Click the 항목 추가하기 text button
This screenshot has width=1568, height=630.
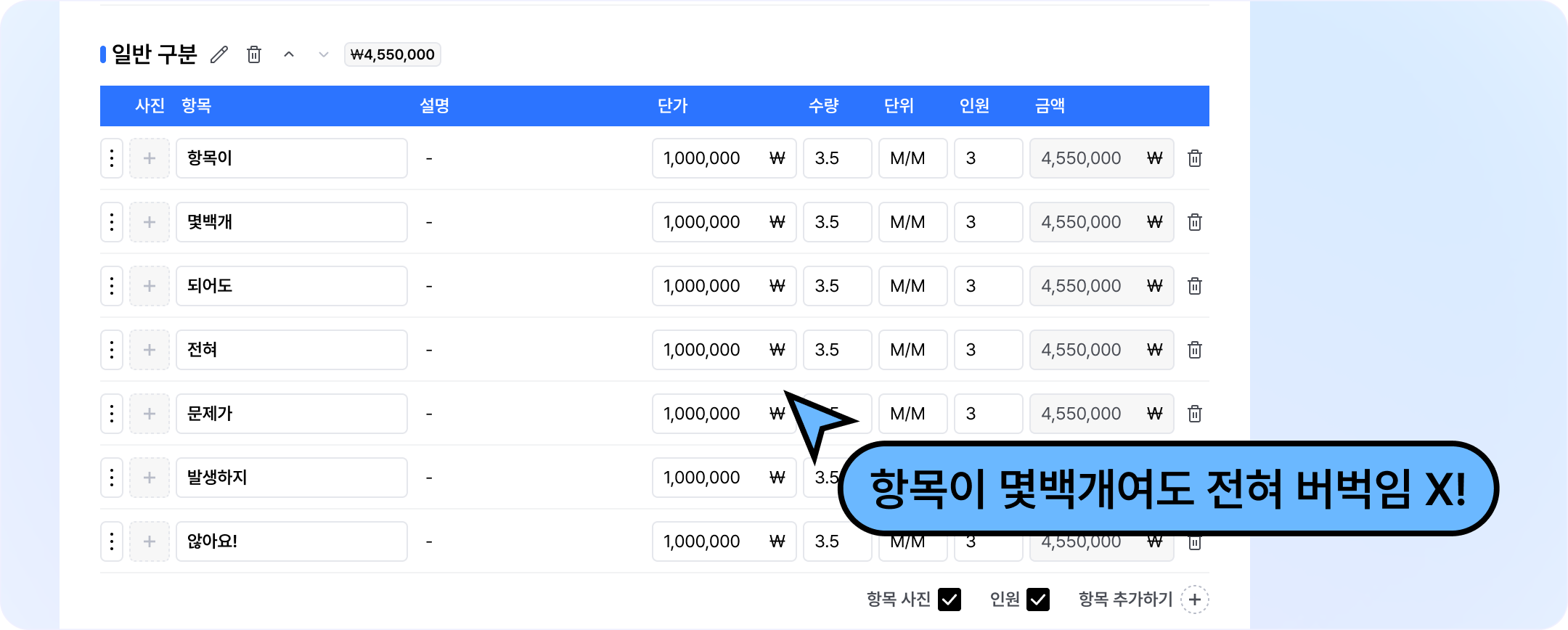pos(1125,600)
